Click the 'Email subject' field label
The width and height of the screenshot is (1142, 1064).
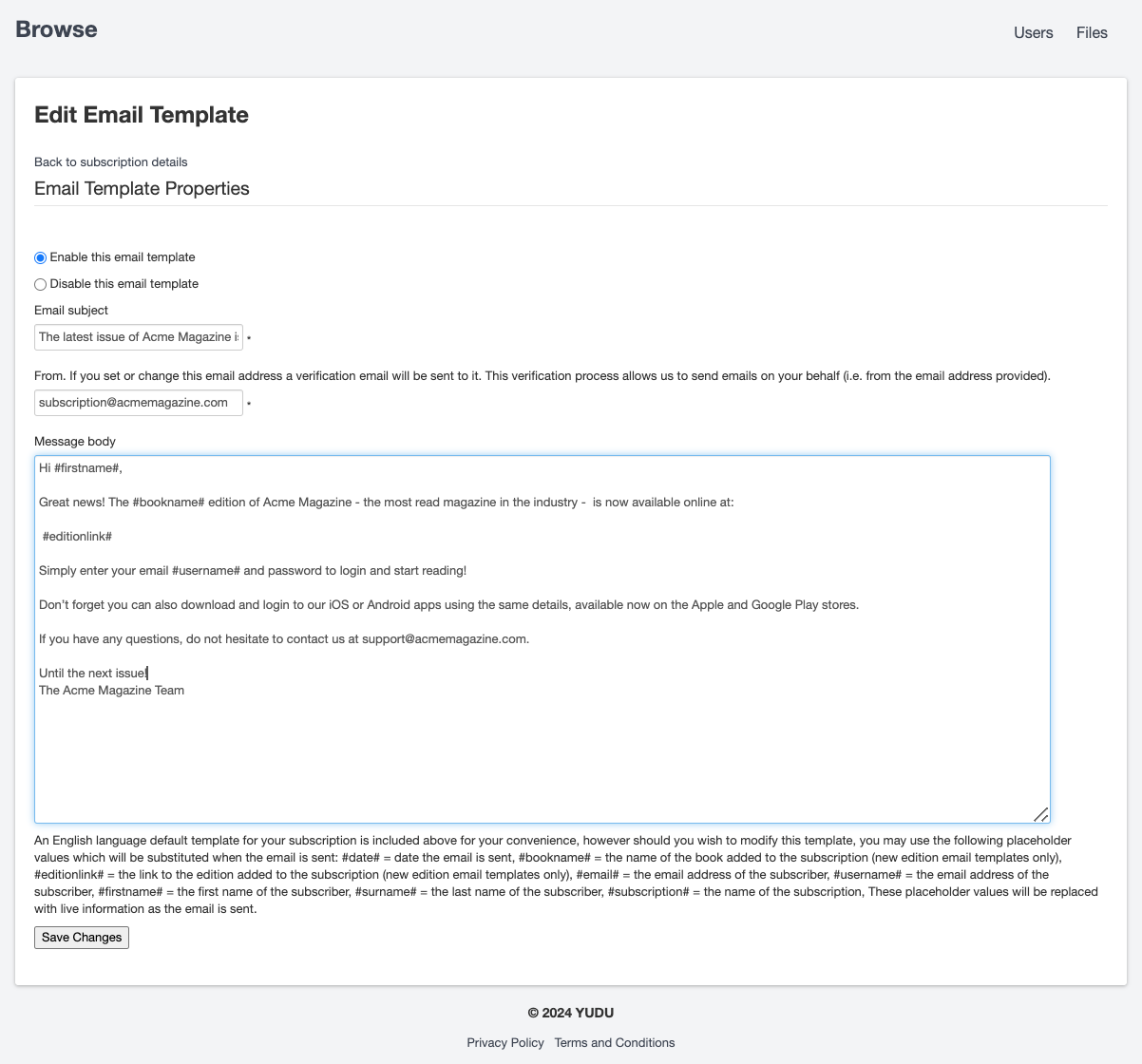pyautogui.click(x=71, y=310)
